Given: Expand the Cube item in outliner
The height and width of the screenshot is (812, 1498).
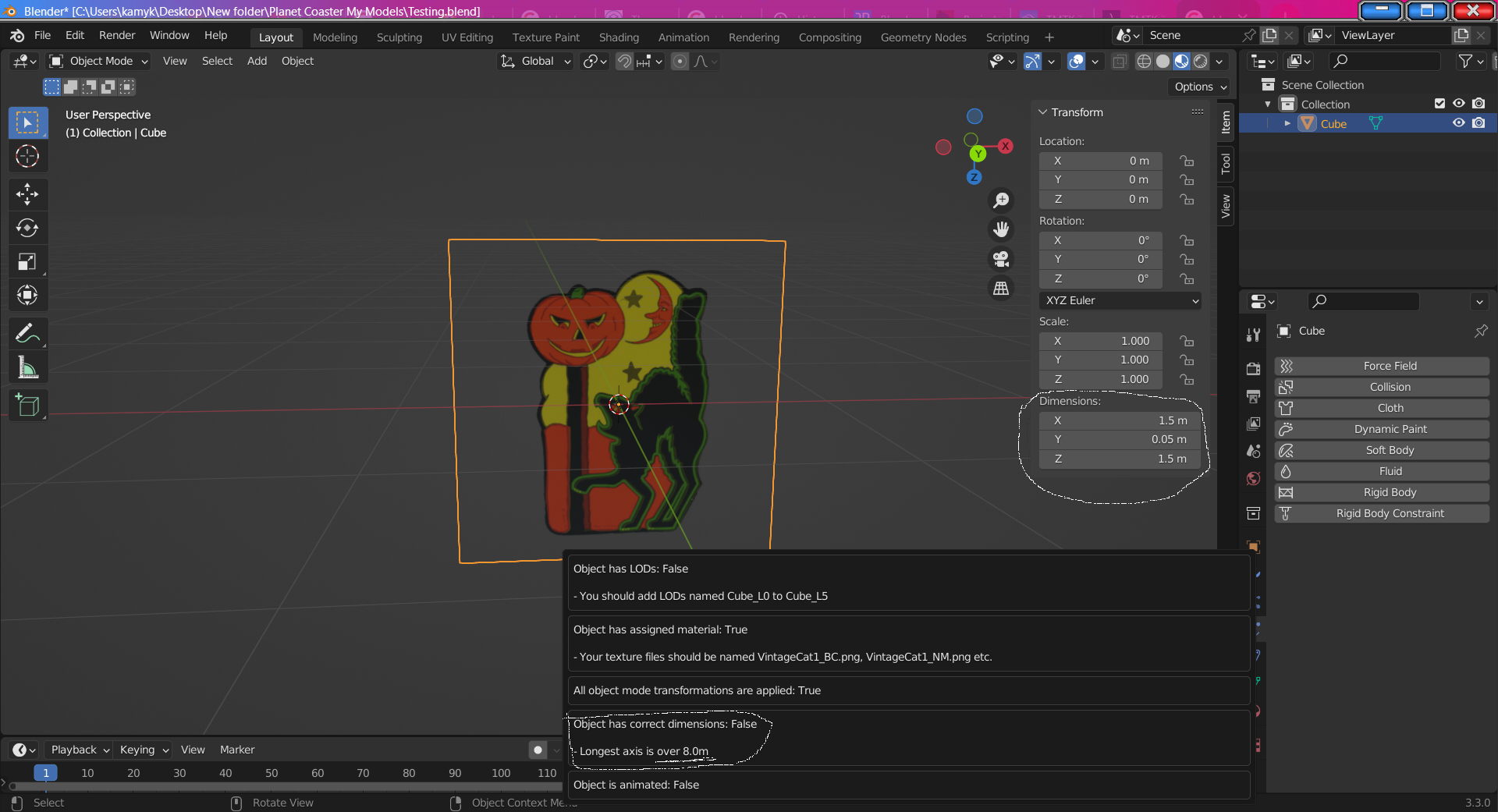Looking at the screenshot, I should pyautogui.click(x=1287, y=123).
